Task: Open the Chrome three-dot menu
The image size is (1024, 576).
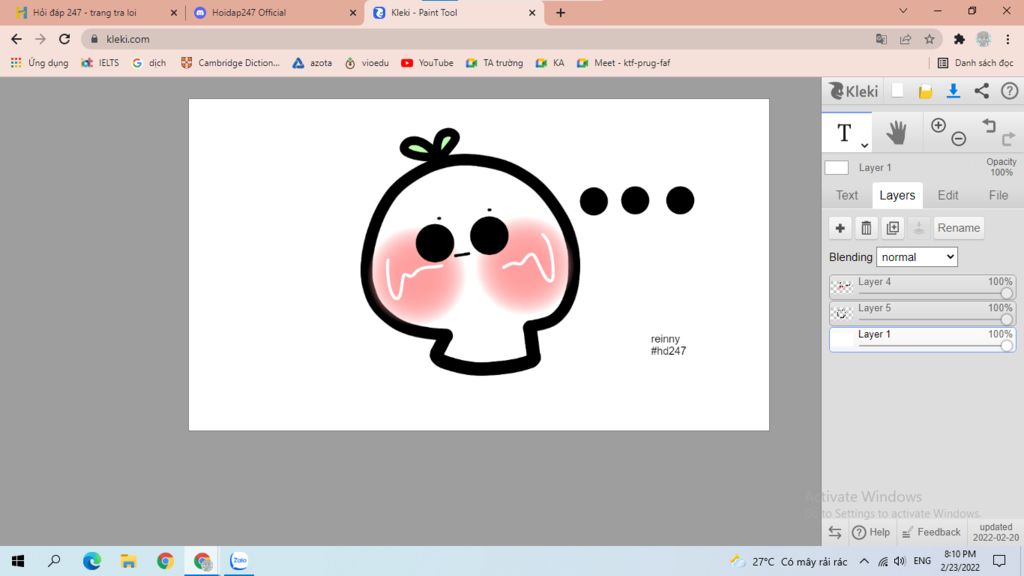Action: pyautogui.click(x=1008, y=39)
